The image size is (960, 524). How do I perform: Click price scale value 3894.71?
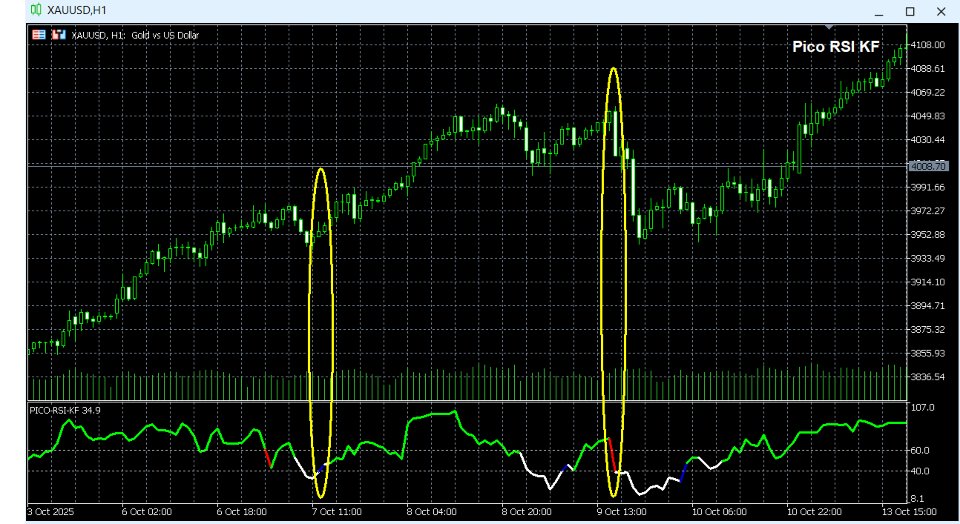point(928,305)
